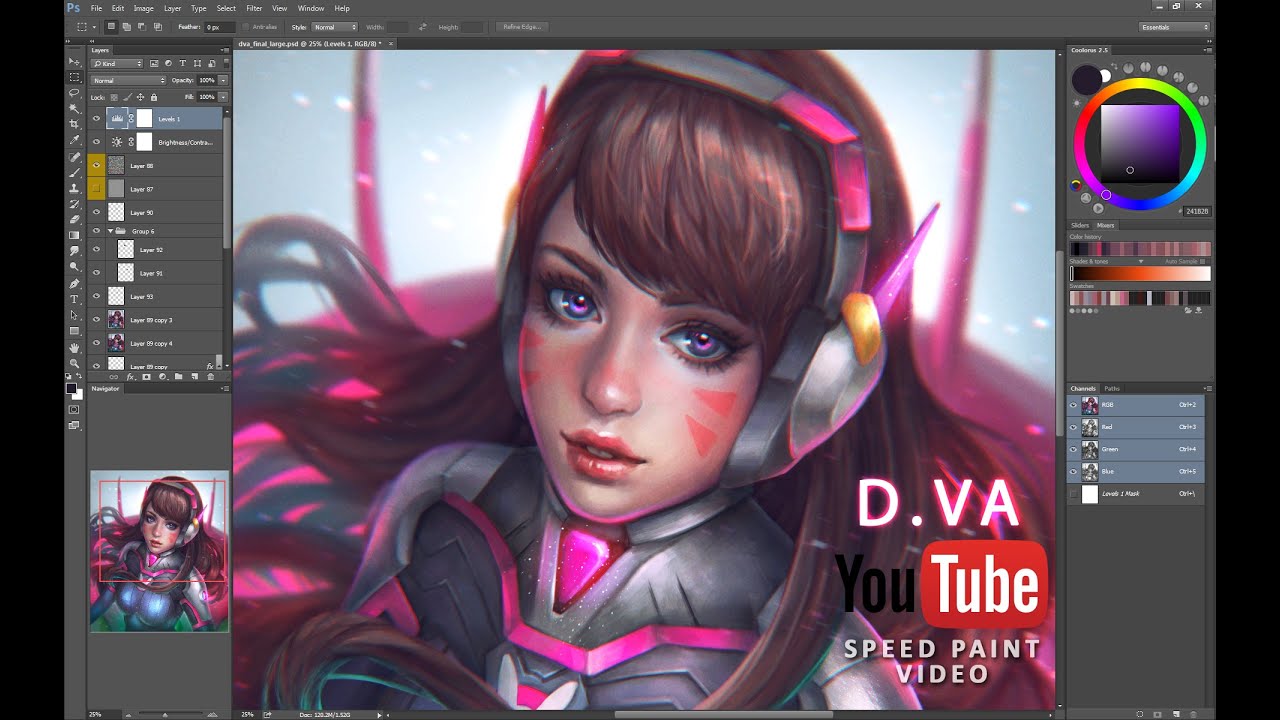Image resolution: width=1280 pixels, height=720 pixels.
Task: Open the layer Kind filter dropdown
Action: 117,64
